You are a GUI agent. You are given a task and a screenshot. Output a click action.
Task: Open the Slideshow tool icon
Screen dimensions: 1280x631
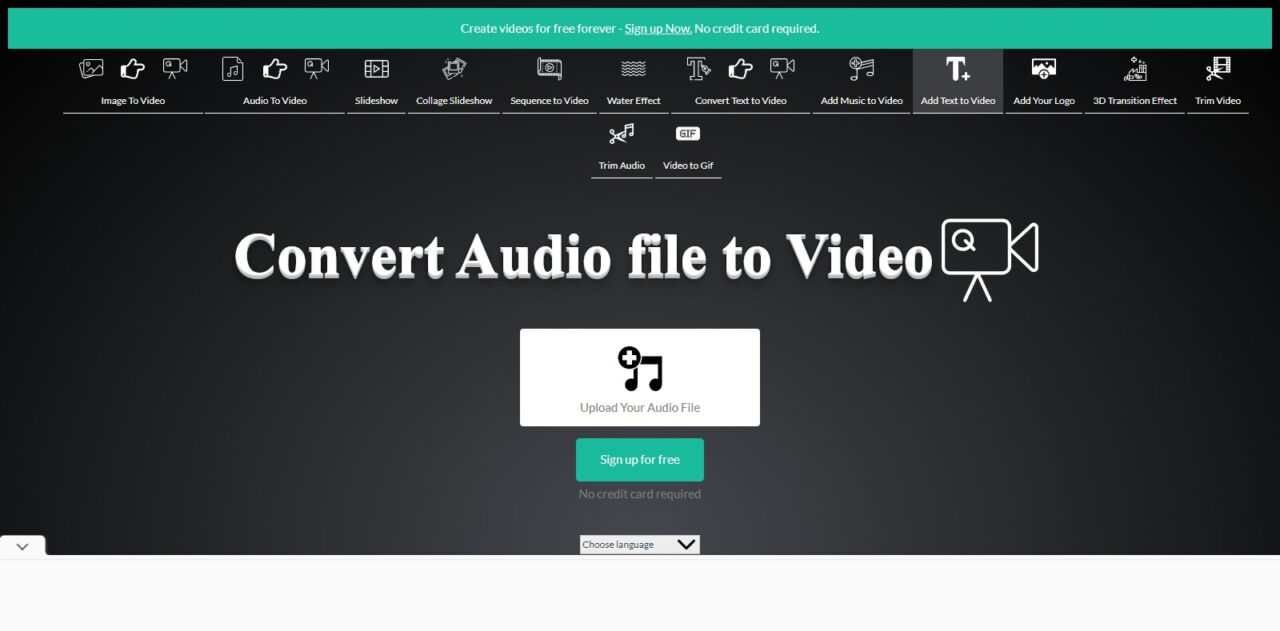click(x=376, y=69)
